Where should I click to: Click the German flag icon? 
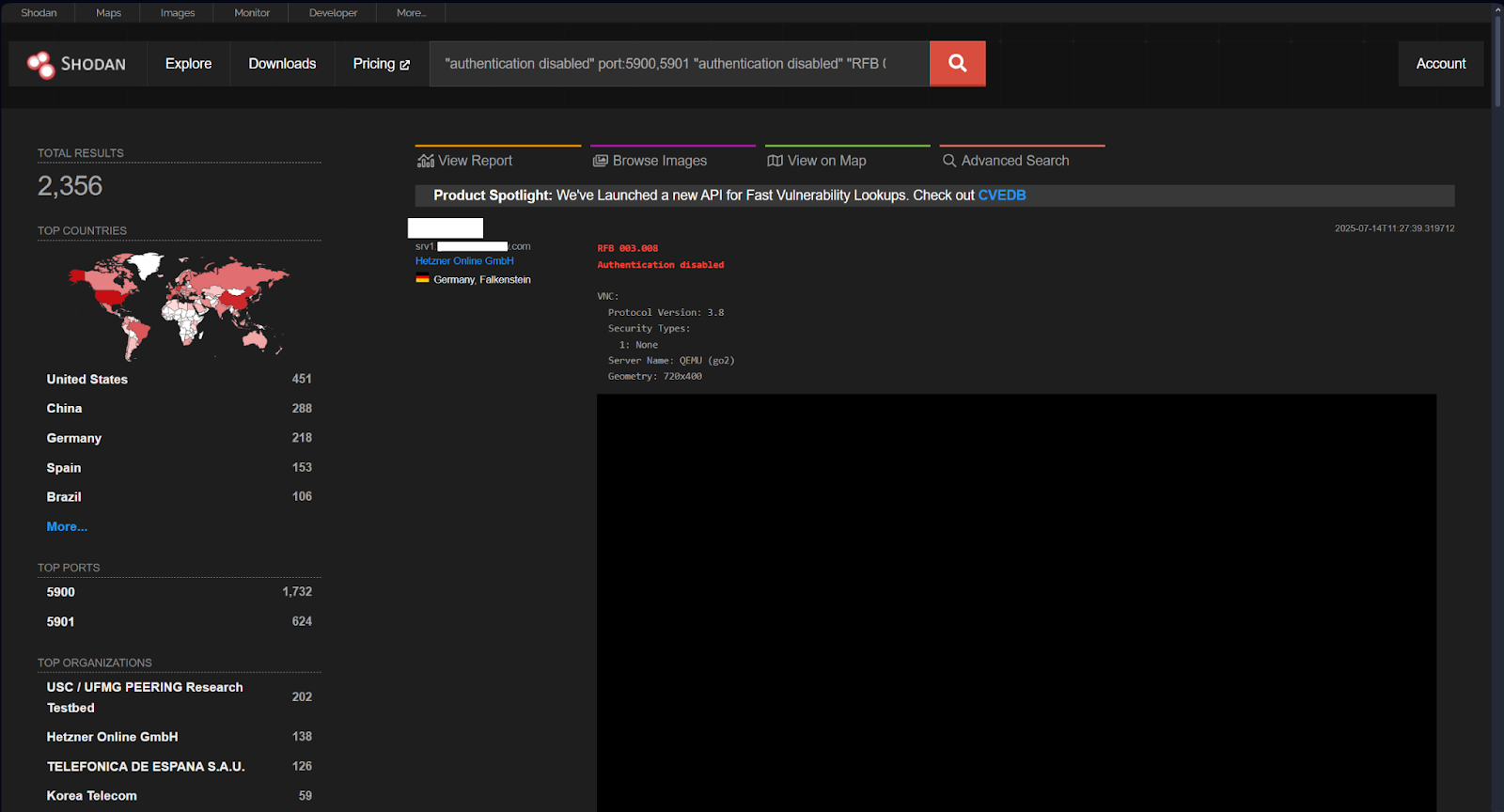tap(423, 279)
